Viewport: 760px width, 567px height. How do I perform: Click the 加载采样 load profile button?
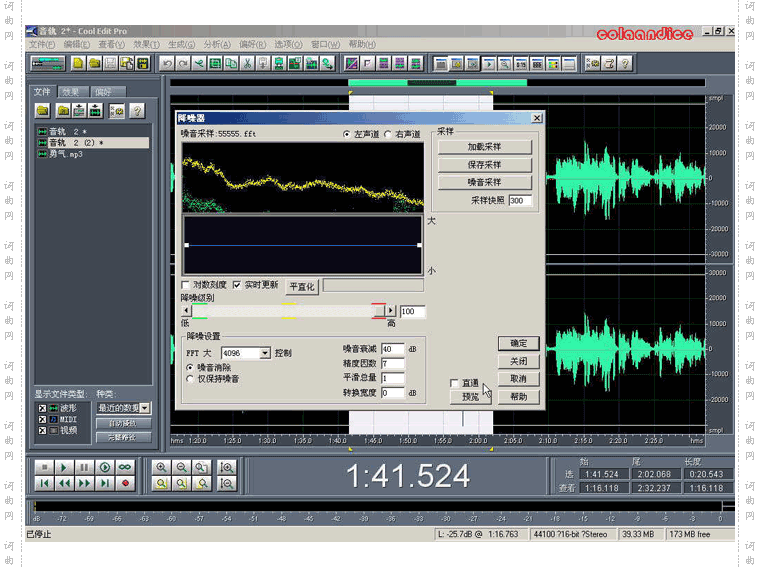[485, 147]
